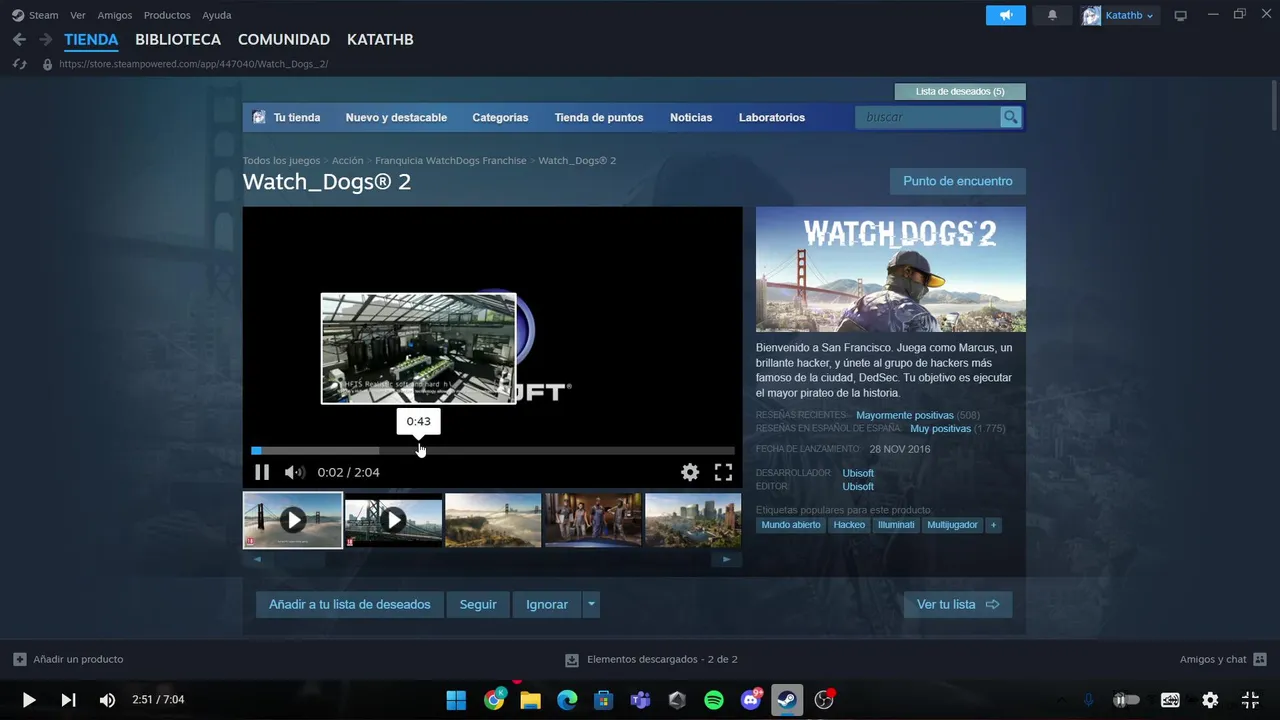The height and width of the screenshot is (720, 1280).
Task: Open Noticias store tab
Action: pos(691,117)
